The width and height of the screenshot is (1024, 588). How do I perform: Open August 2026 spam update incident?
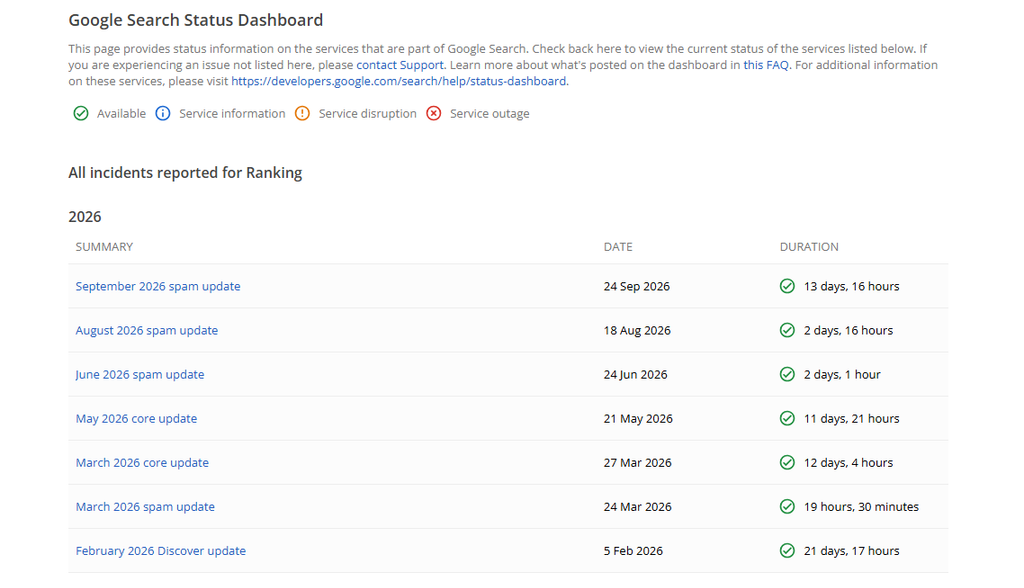(x=147, y=331)
